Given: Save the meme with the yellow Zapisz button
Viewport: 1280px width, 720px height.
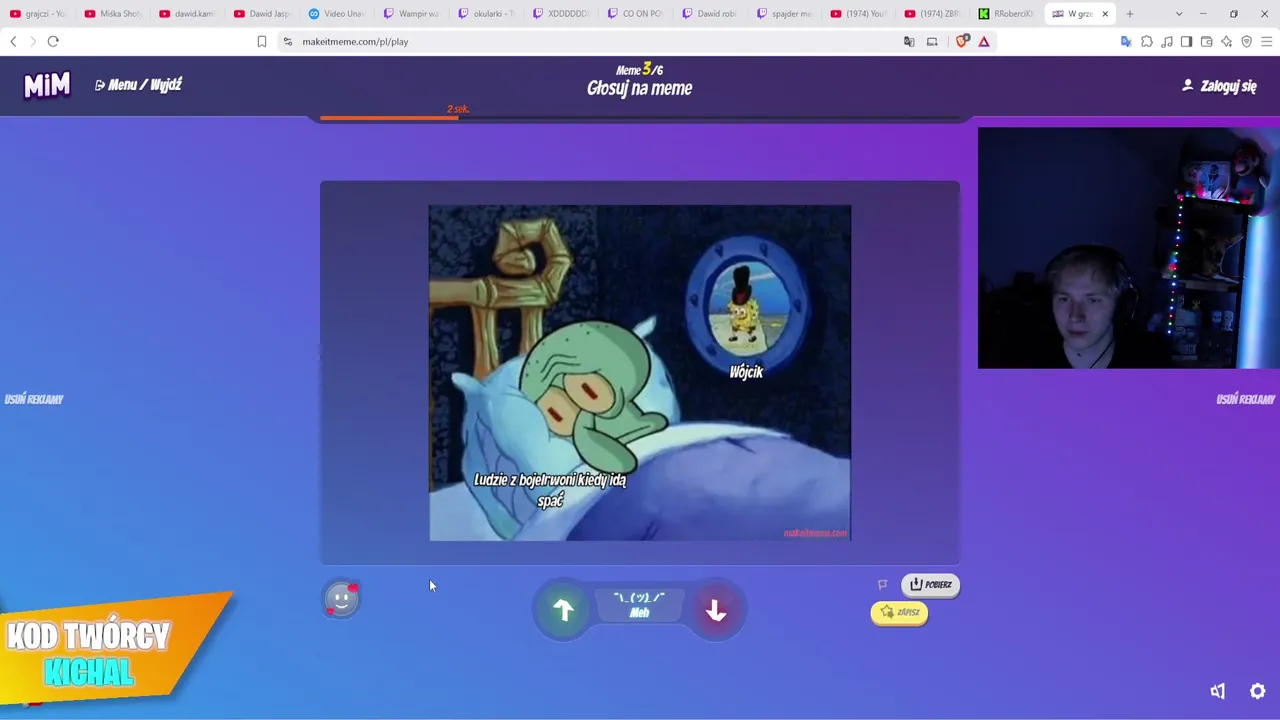Looking at the screenshot, I should coord(899,612).
